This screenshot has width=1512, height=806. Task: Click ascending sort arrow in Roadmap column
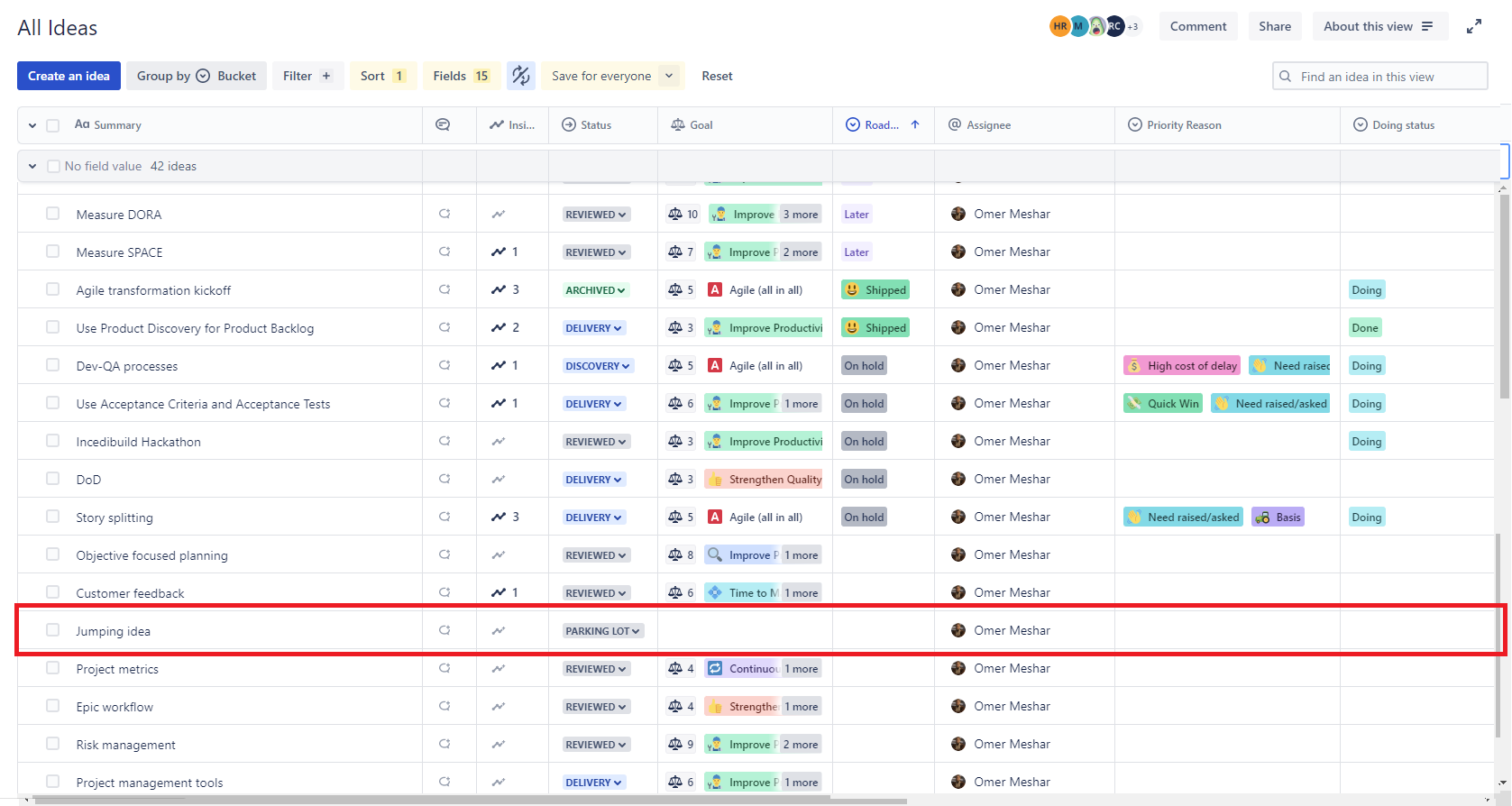(x=915, y=124)
